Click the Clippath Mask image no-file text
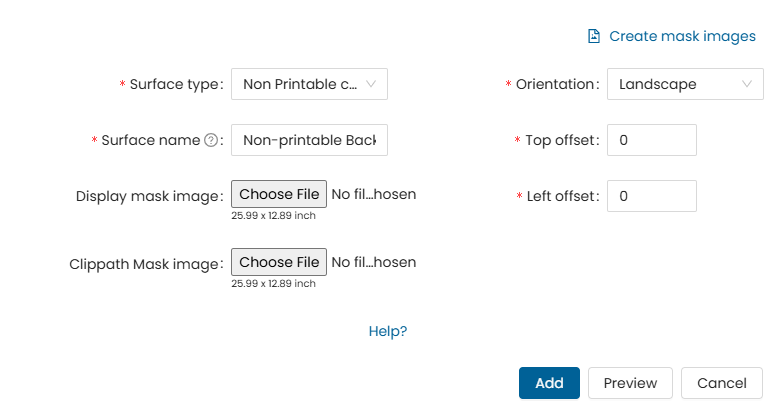The height and width of the screenshot is (407, 771). 373,262
